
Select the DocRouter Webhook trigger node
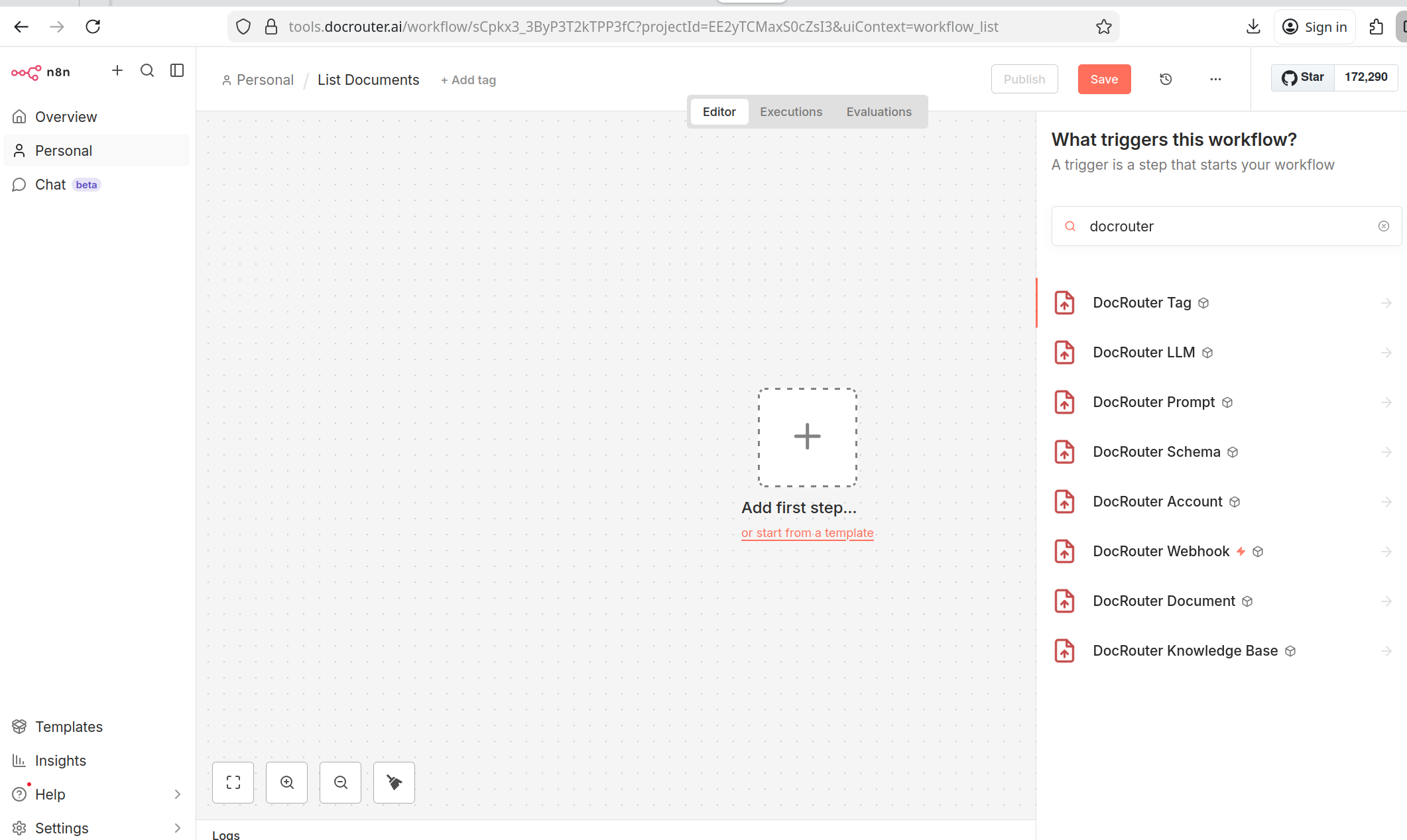coord(1161,552)
